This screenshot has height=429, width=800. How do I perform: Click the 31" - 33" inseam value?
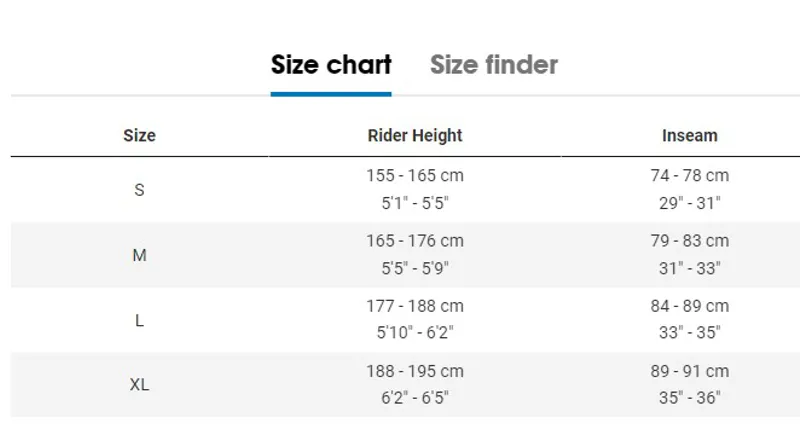(x=689, y=268)
